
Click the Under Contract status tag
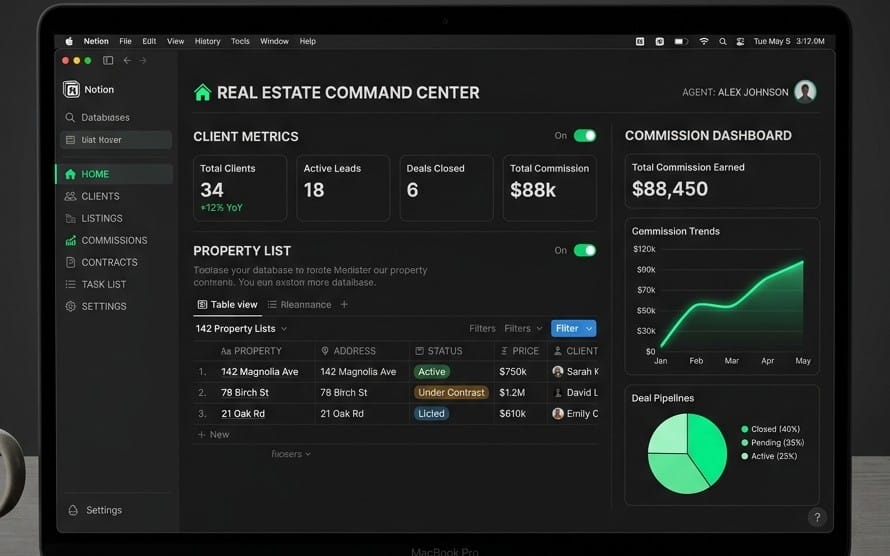tap(451, 393)
